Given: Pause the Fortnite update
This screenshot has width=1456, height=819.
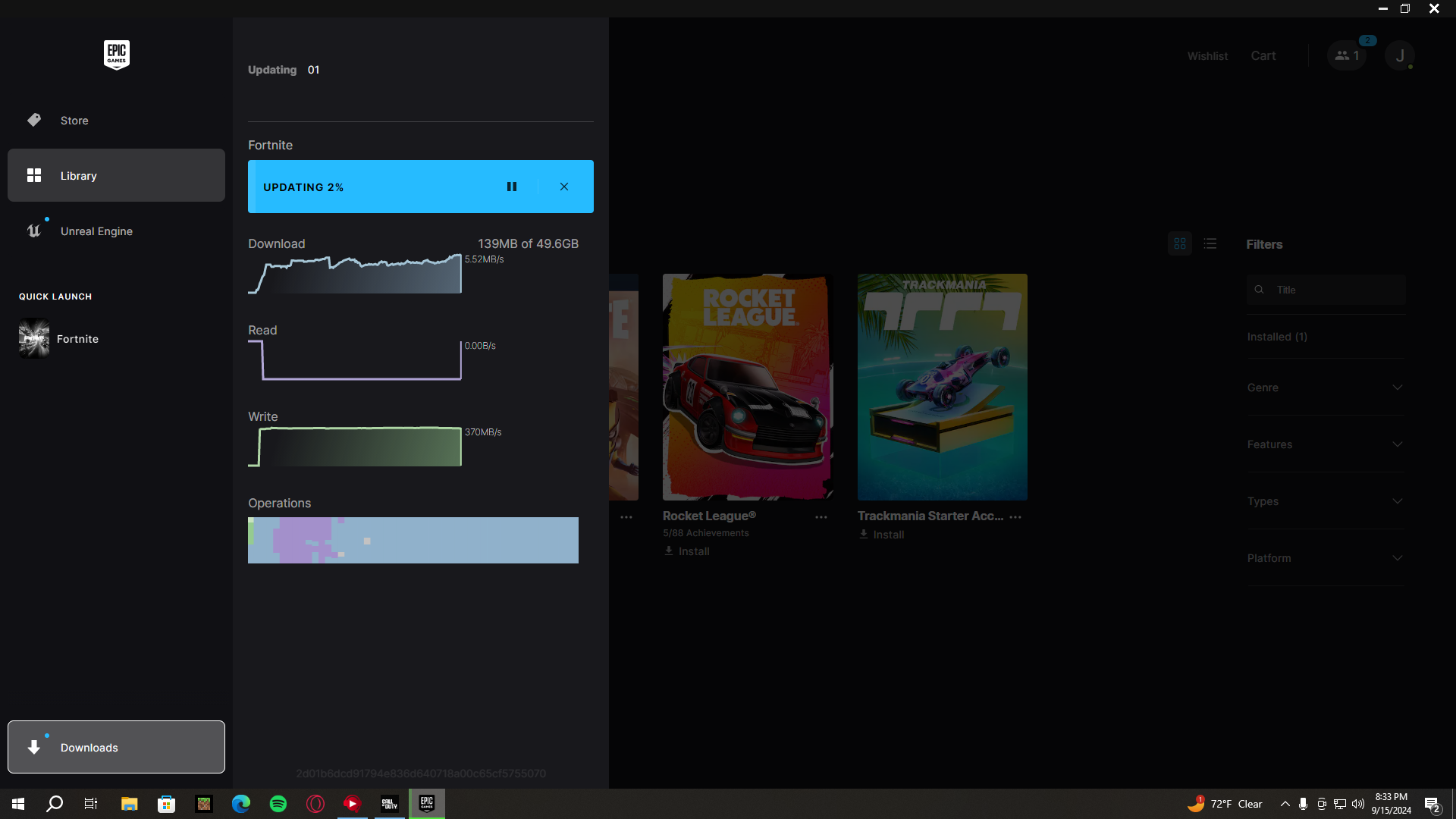Looking at the screenshot, I should 512,187.
